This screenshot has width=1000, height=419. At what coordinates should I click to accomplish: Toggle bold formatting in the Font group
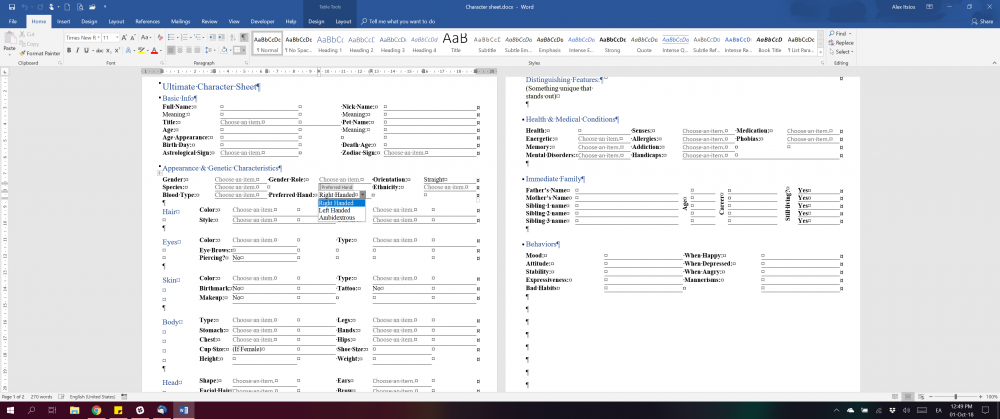[69, 48]
